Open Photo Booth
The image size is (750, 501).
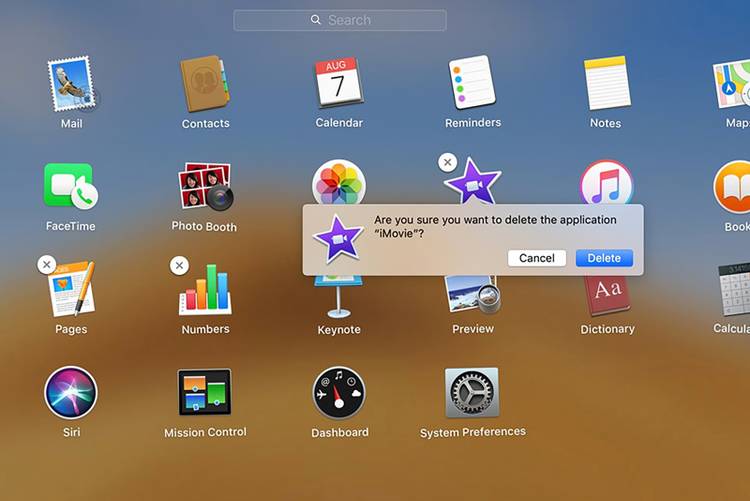206,187
